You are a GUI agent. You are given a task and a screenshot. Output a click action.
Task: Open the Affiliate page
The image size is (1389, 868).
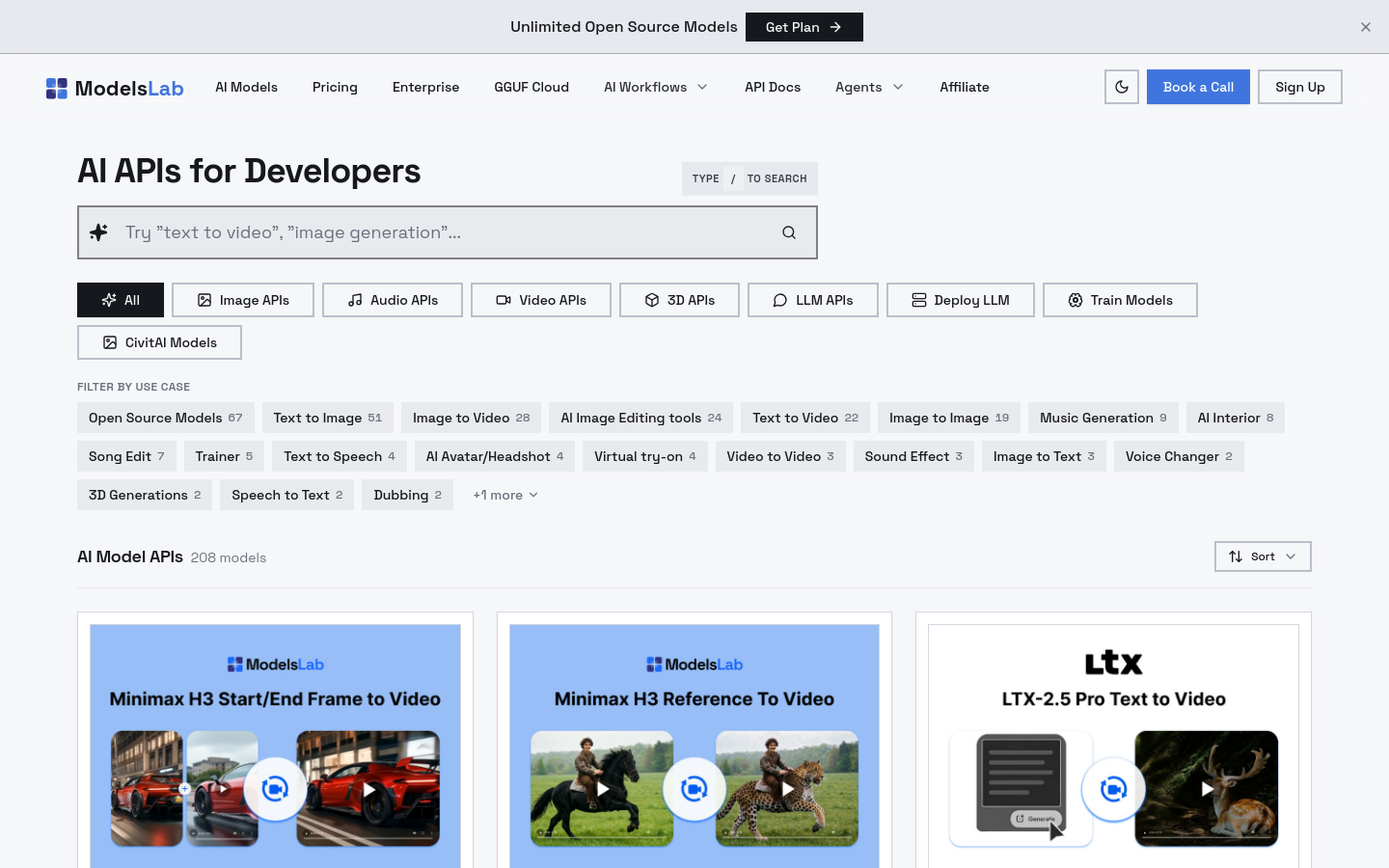click(x=965, y=87)
